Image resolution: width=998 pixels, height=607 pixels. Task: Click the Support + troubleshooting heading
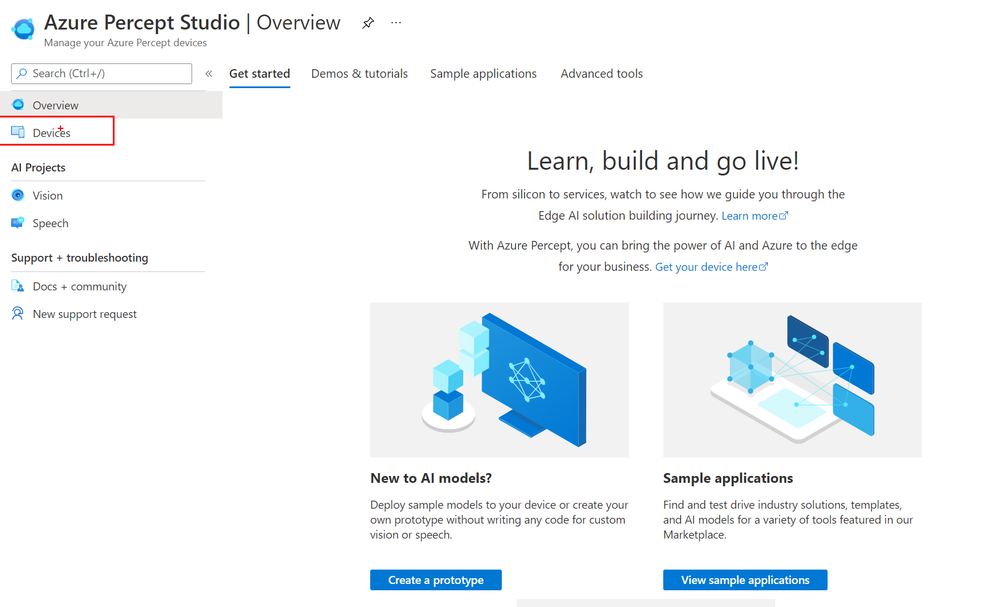[x=80, y=258]
